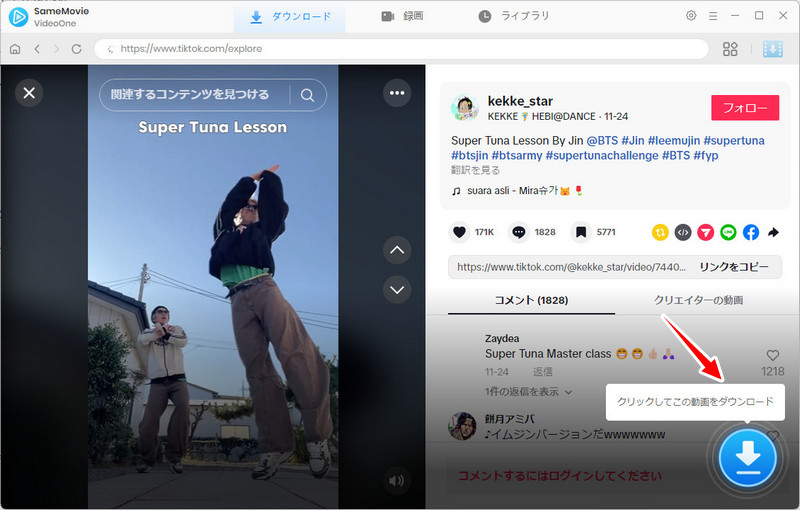Navigate back with the left arrow
The width and height of the screenshot is (800, 510).
[37, 49]
